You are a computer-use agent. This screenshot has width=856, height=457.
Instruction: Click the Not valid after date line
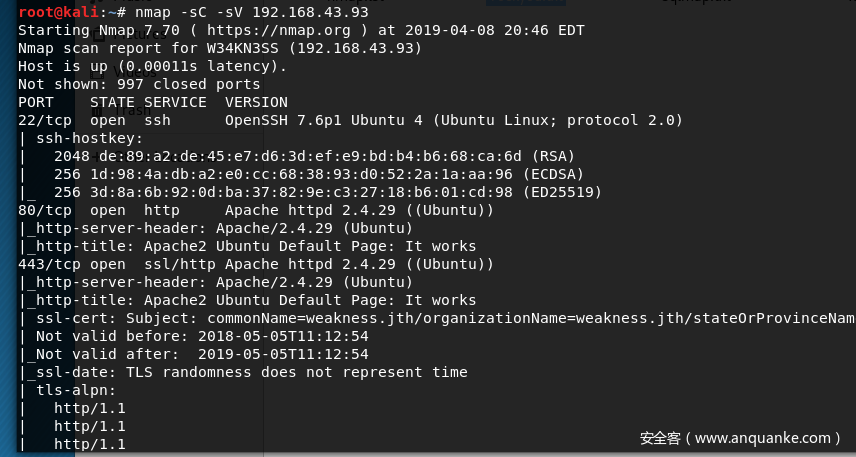(193, 354)
